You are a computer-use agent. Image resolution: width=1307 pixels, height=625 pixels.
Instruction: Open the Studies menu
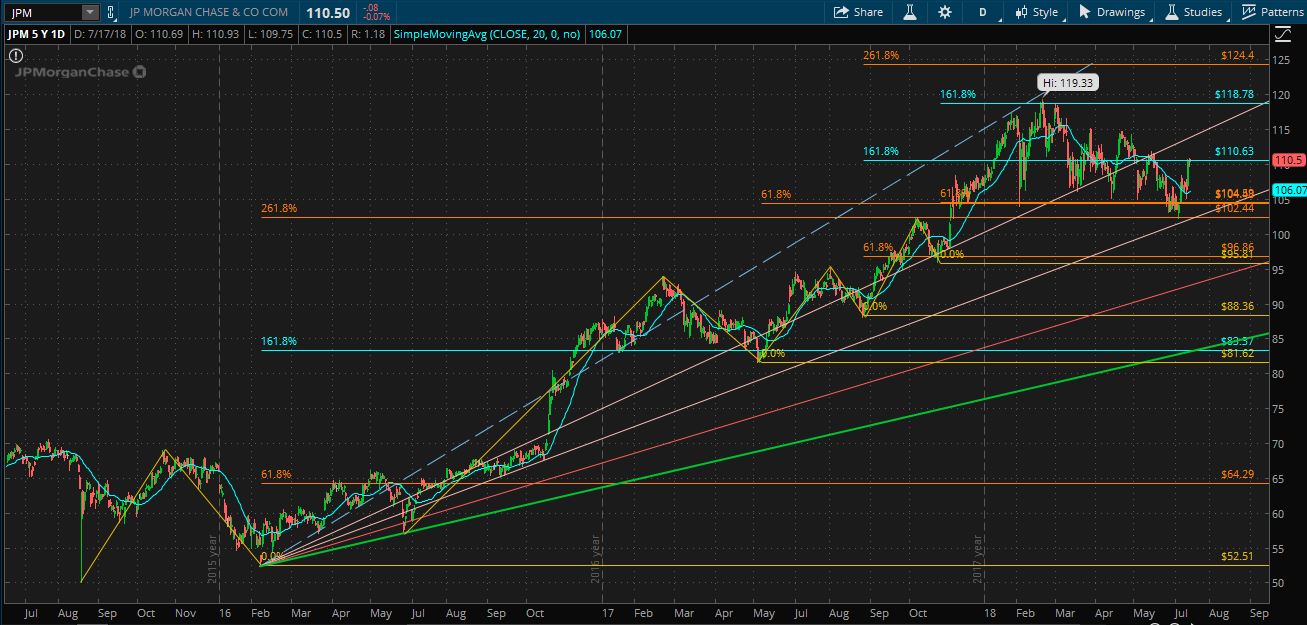(1193, 12)
